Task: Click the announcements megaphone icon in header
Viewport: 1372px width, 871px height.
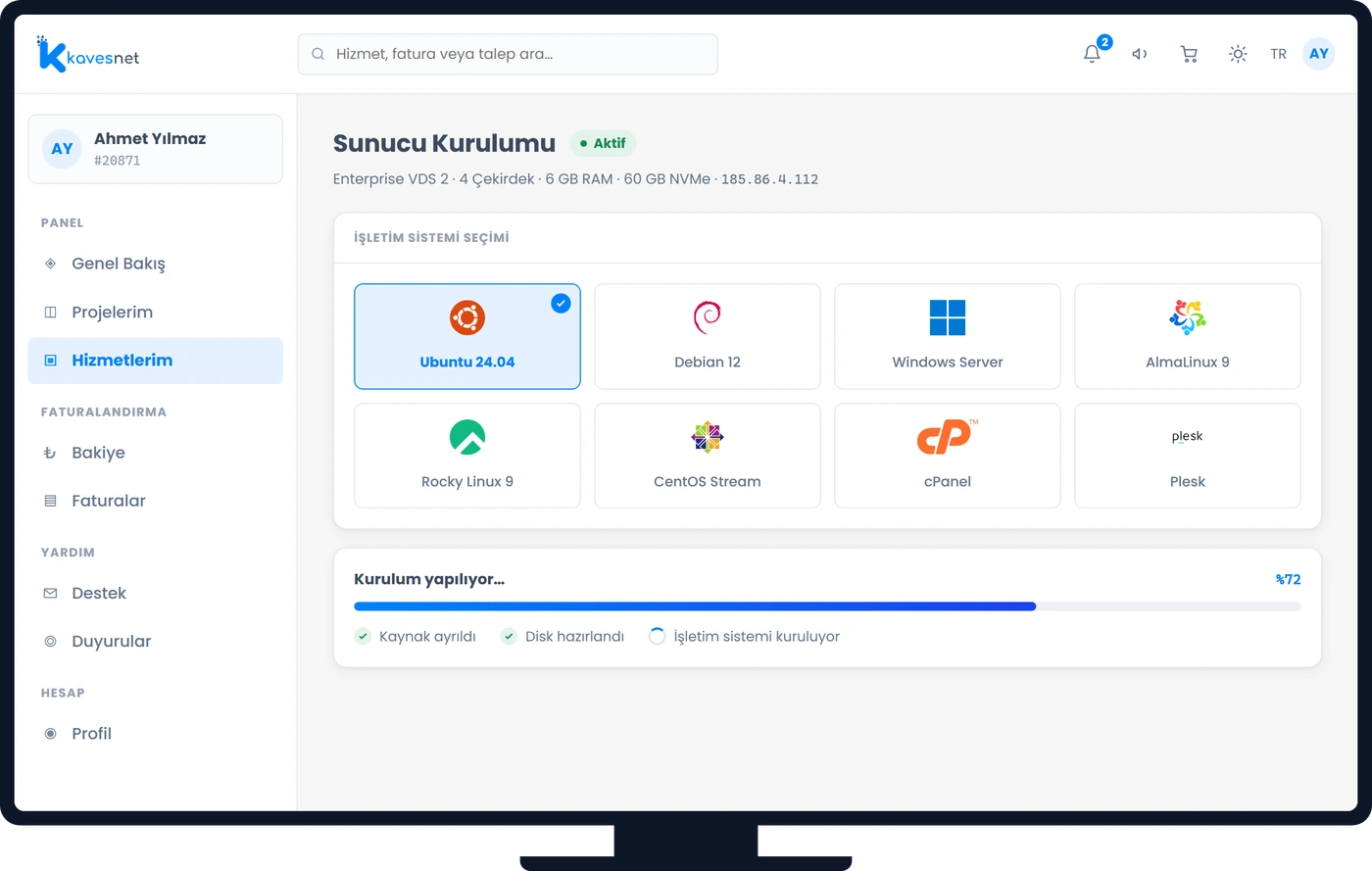Action: pyautogui.click(x=1140, y=54)
